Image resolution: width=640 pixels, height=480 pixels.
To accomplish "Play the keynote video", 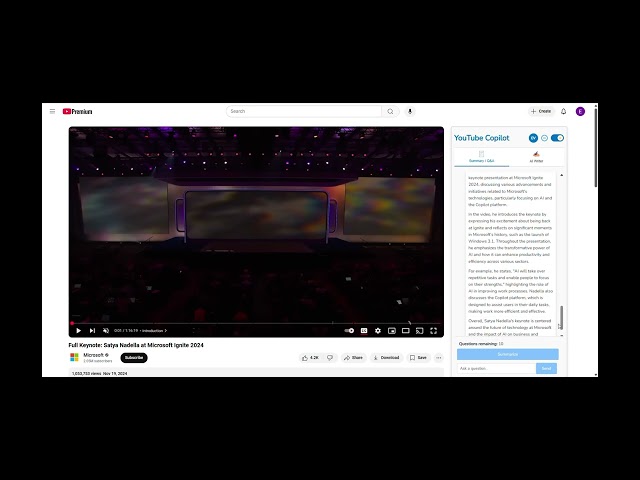I will tap(78, 331).
